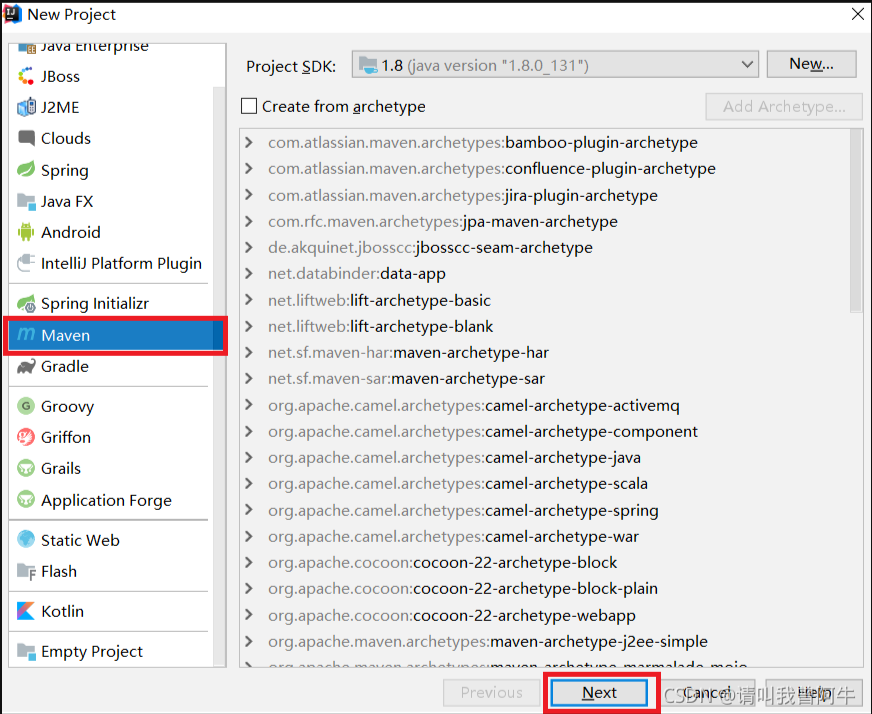Screen dimensions: 872x714
Task: Click the IntelliJ logo in title bar
Action: (12, 14)
